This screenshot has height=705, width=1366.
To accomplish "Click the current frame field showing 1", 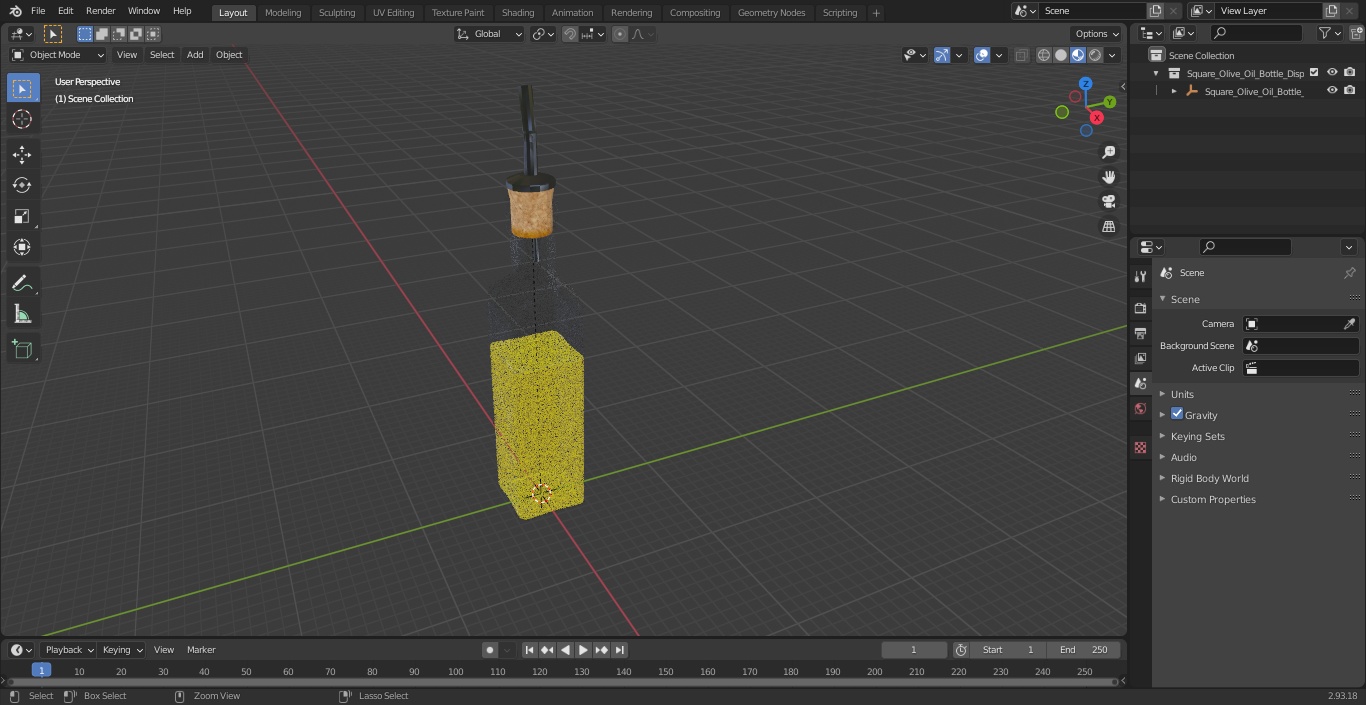I will pyautogui.click(x=913, y=650).
